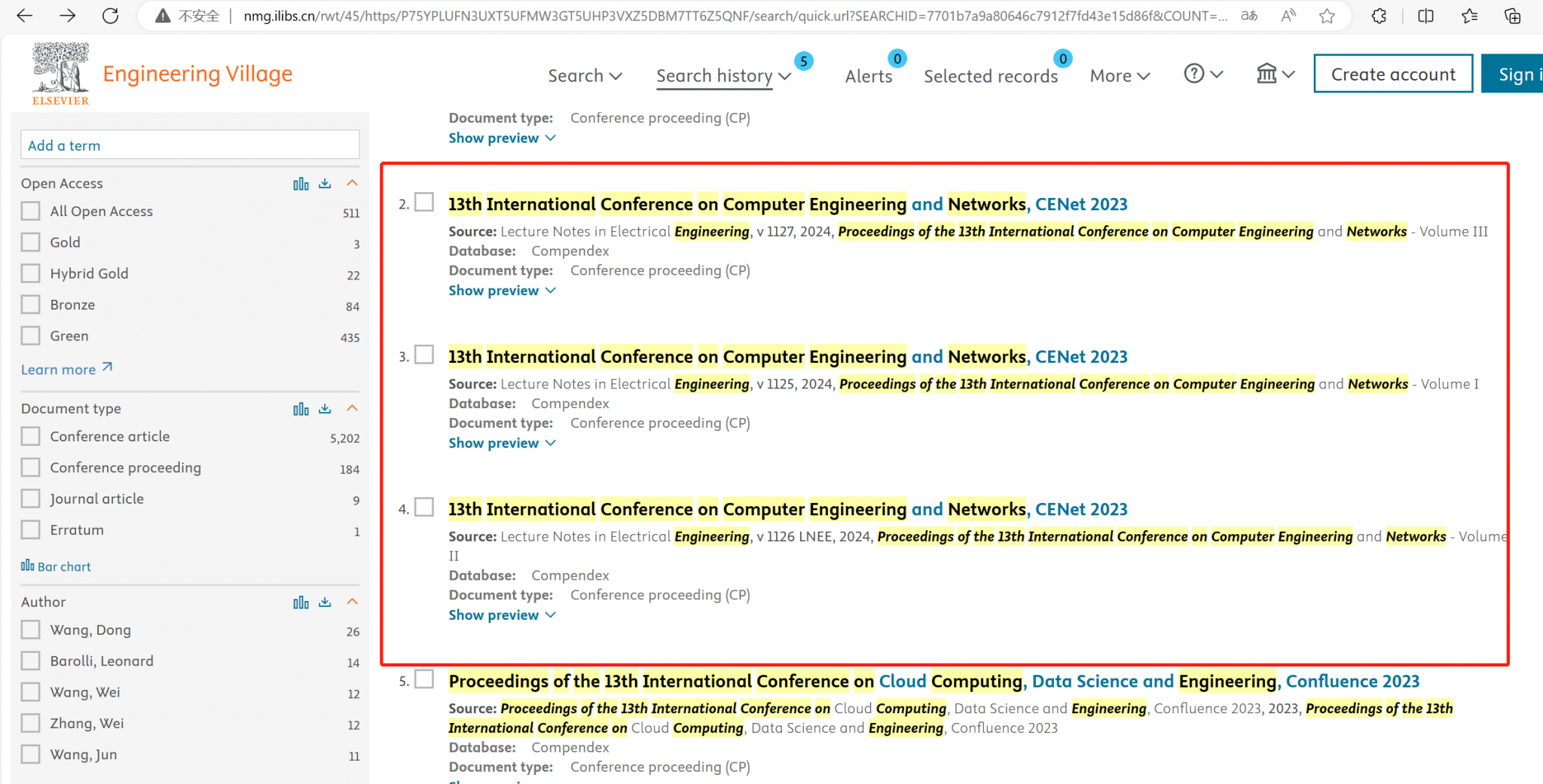Select Conference proceeding checkbox
1543x784 pixels.
(x=30, y=467)
